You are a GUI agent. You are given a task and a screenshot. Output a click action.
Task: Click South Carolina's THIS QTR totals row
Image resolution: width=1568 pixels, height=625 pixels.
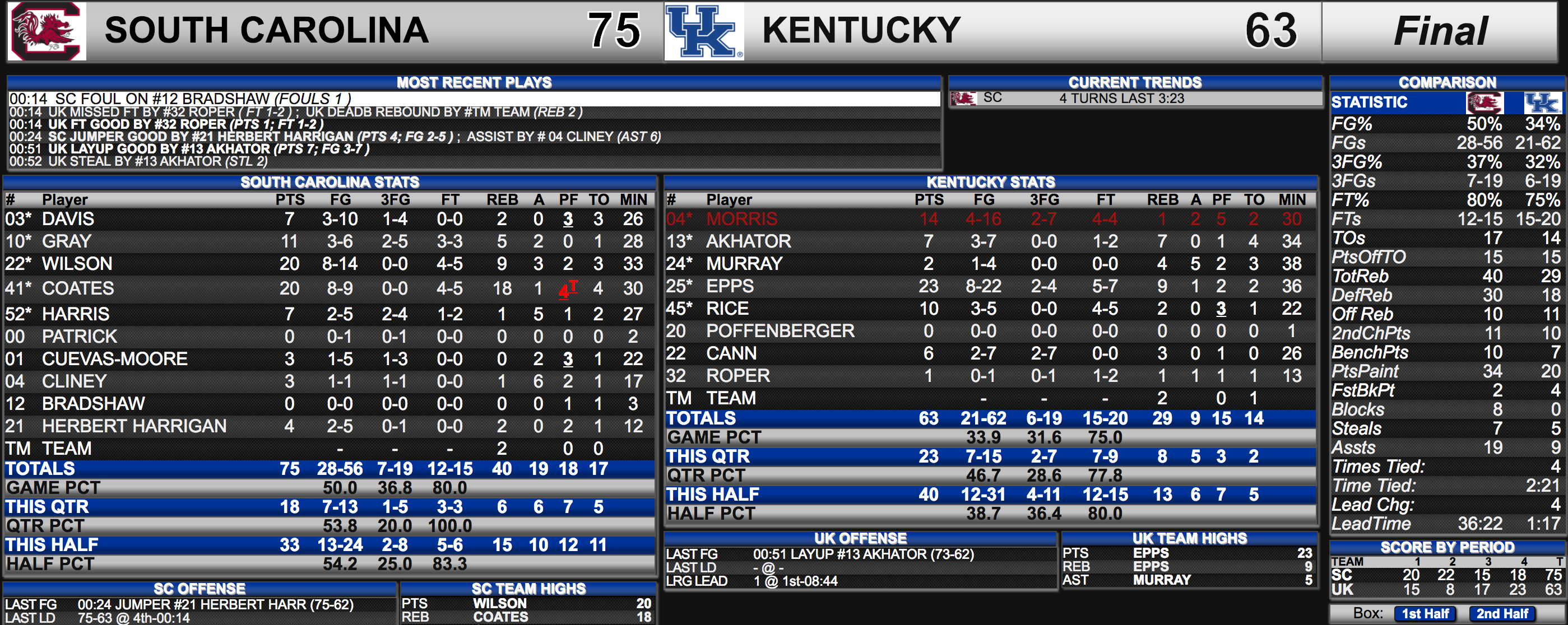(330, 507)
